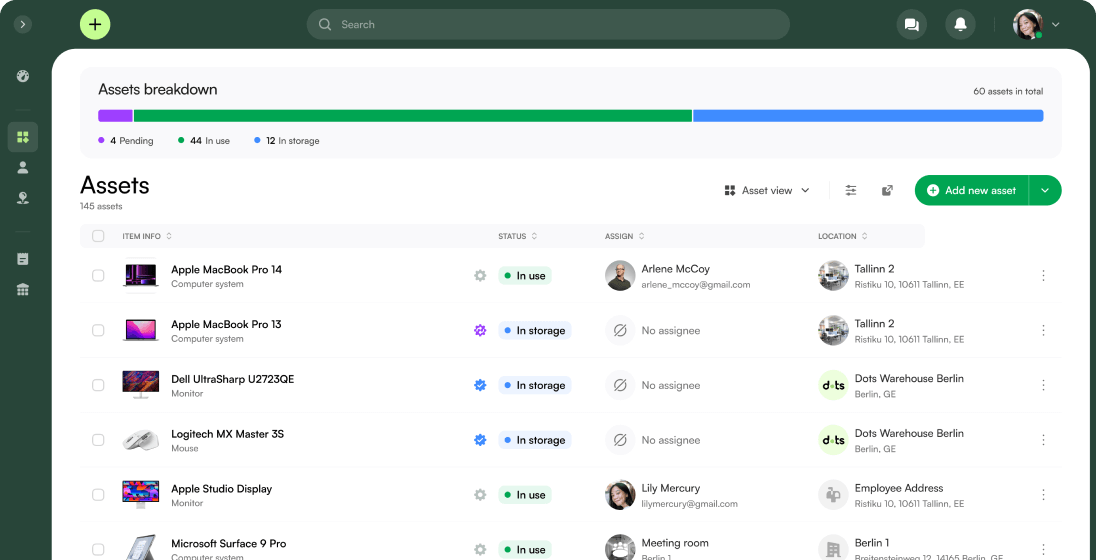Click In use status of Apple Studio Display
The height and width of the screenshot is (560, 1096).
(x=525, y=494)
